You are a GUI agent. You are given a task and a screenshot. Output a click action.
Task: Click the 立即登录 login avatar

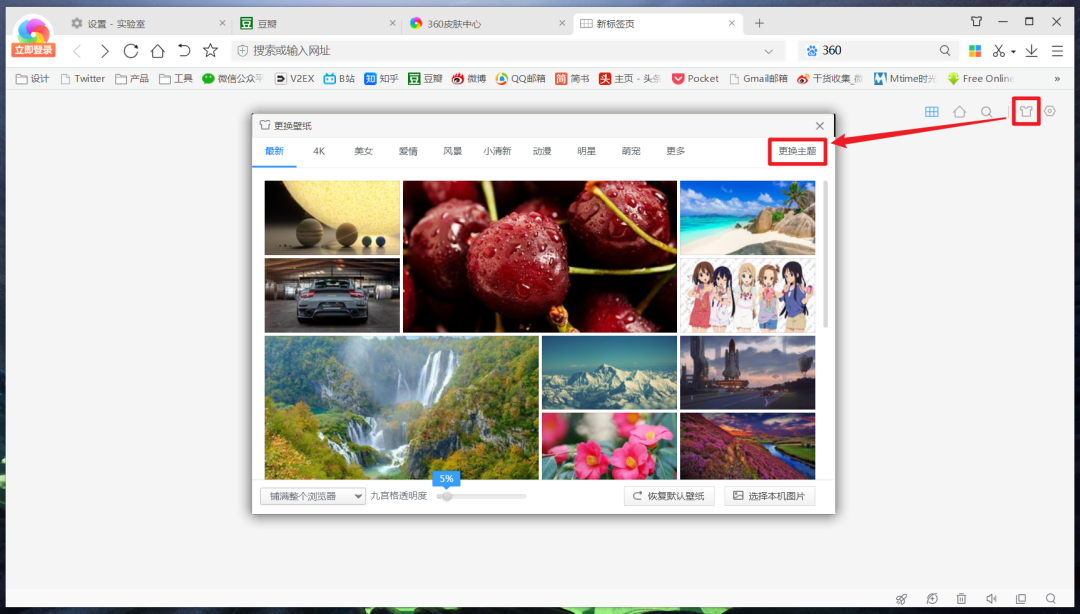coord(33,36)
